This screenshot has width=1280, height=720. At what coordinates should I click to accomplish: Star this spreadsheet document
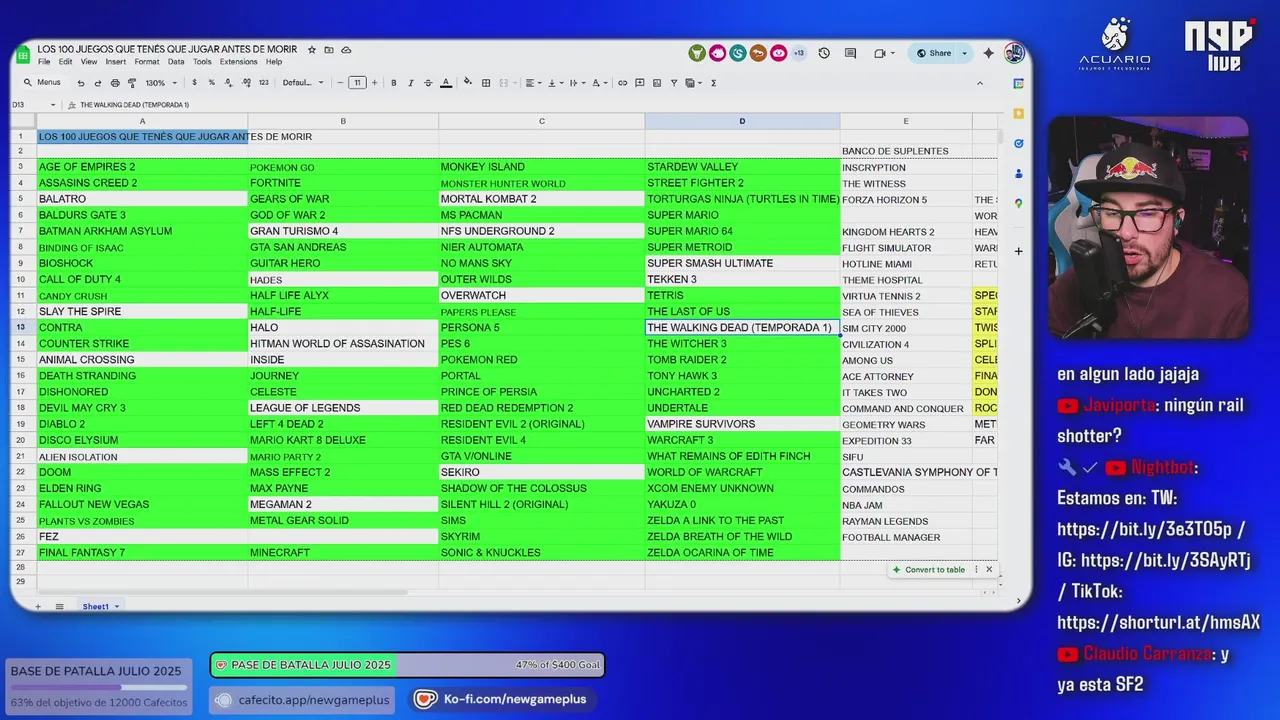pos(312,50)
